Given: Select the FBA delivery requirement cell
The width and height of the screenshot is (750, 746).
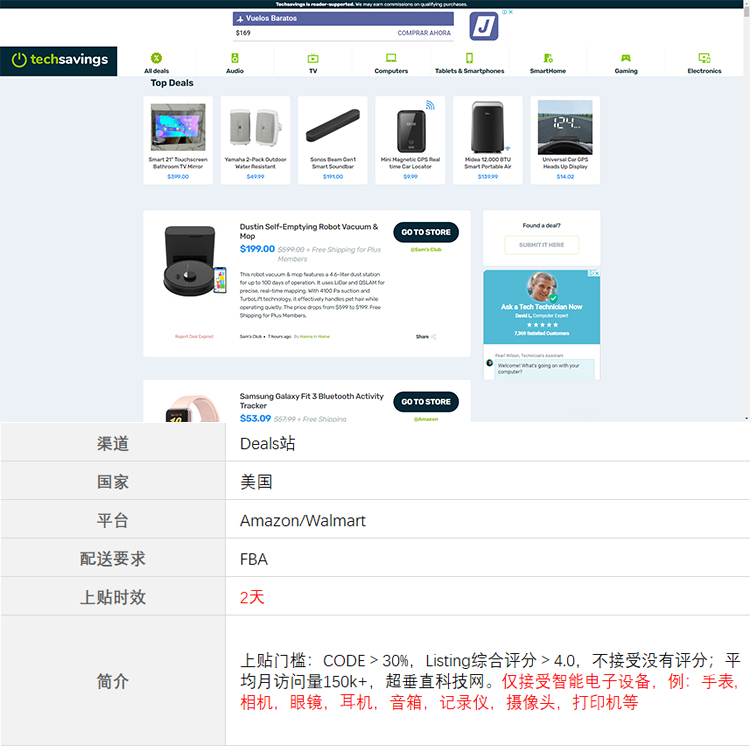Looking at the screenshot, I should pyautogui.click(x=487, y=559).
